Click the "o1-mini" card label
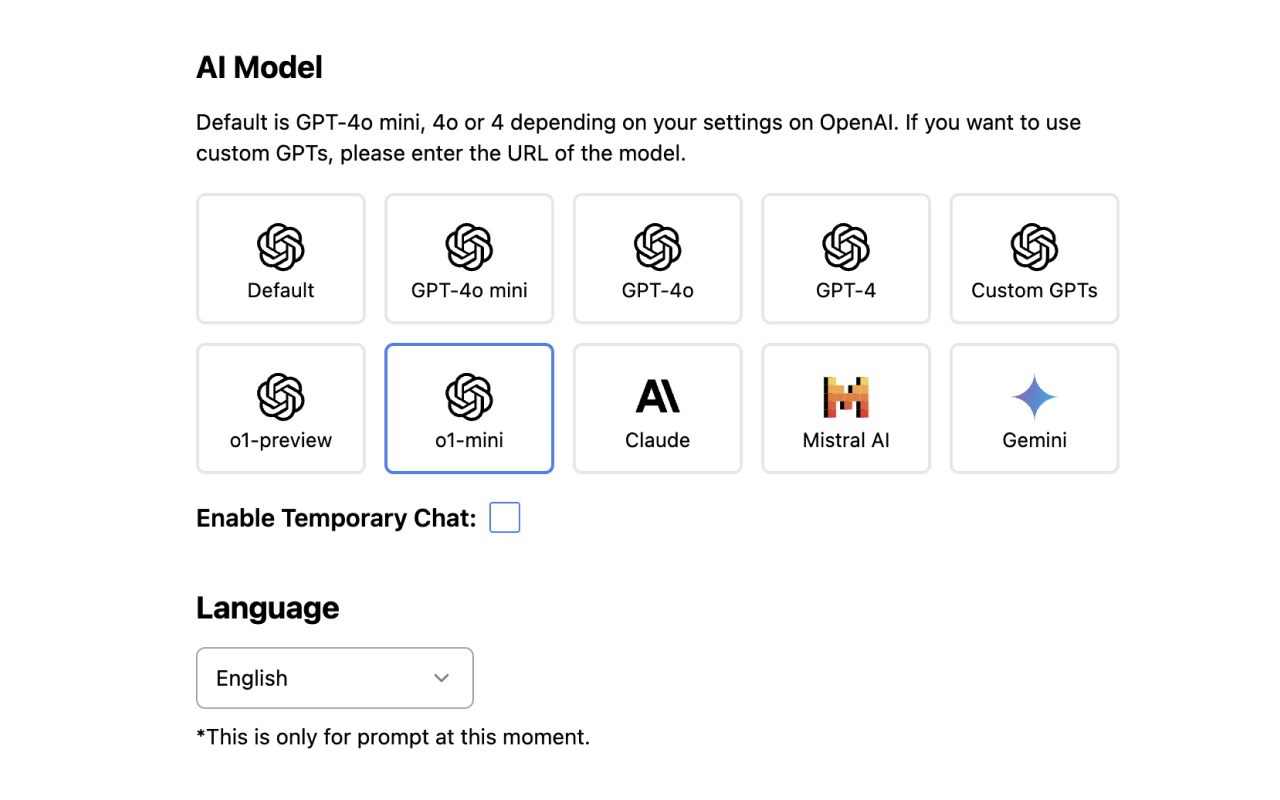This screenshot has height=800, width=1280. point(469,440)
